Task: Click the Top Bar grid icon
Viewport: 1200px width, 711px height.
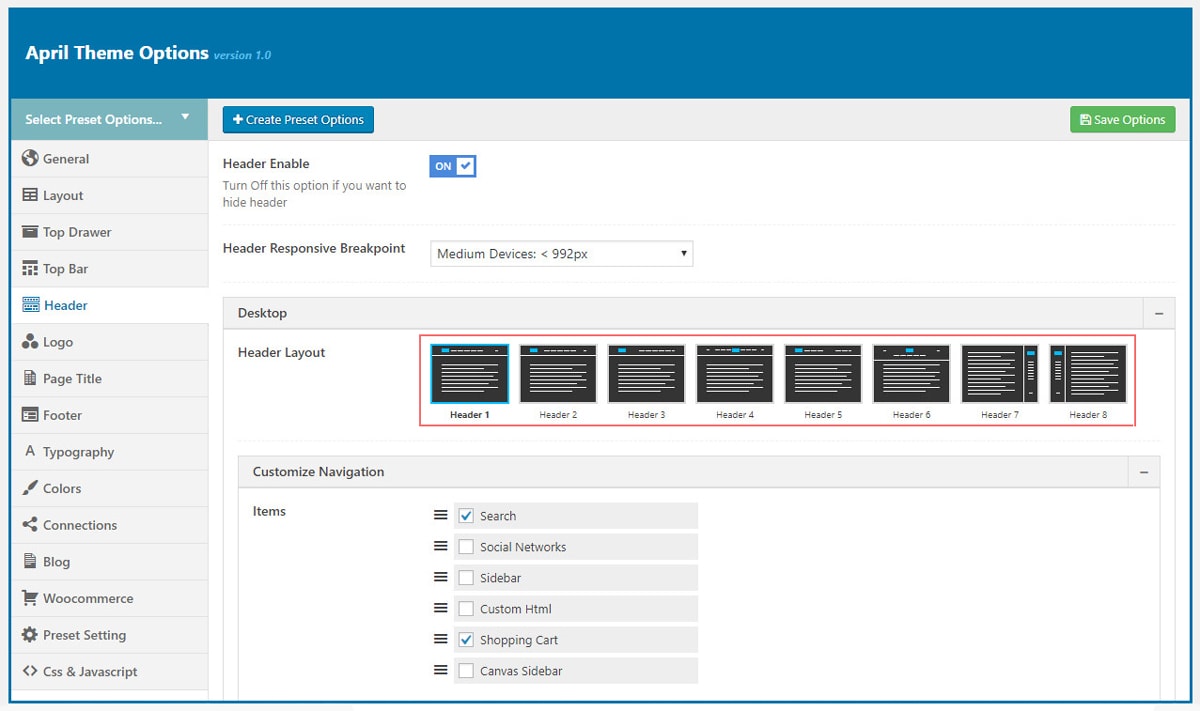Action: tap(30, 268)
